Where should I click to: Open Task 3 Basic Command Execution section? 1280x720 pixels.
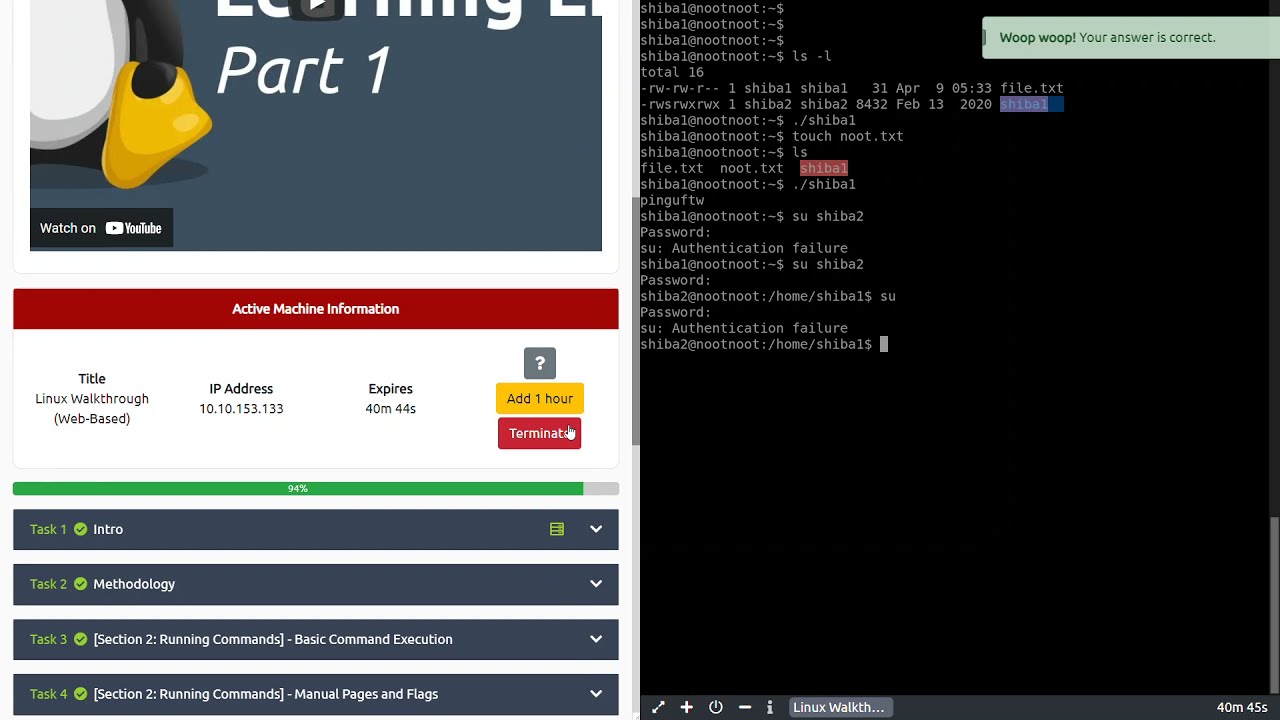[316, 639]
